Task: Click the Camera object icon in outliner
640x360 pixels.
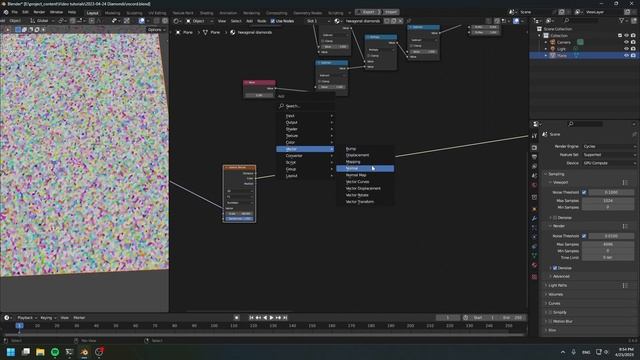Action: 553,42
